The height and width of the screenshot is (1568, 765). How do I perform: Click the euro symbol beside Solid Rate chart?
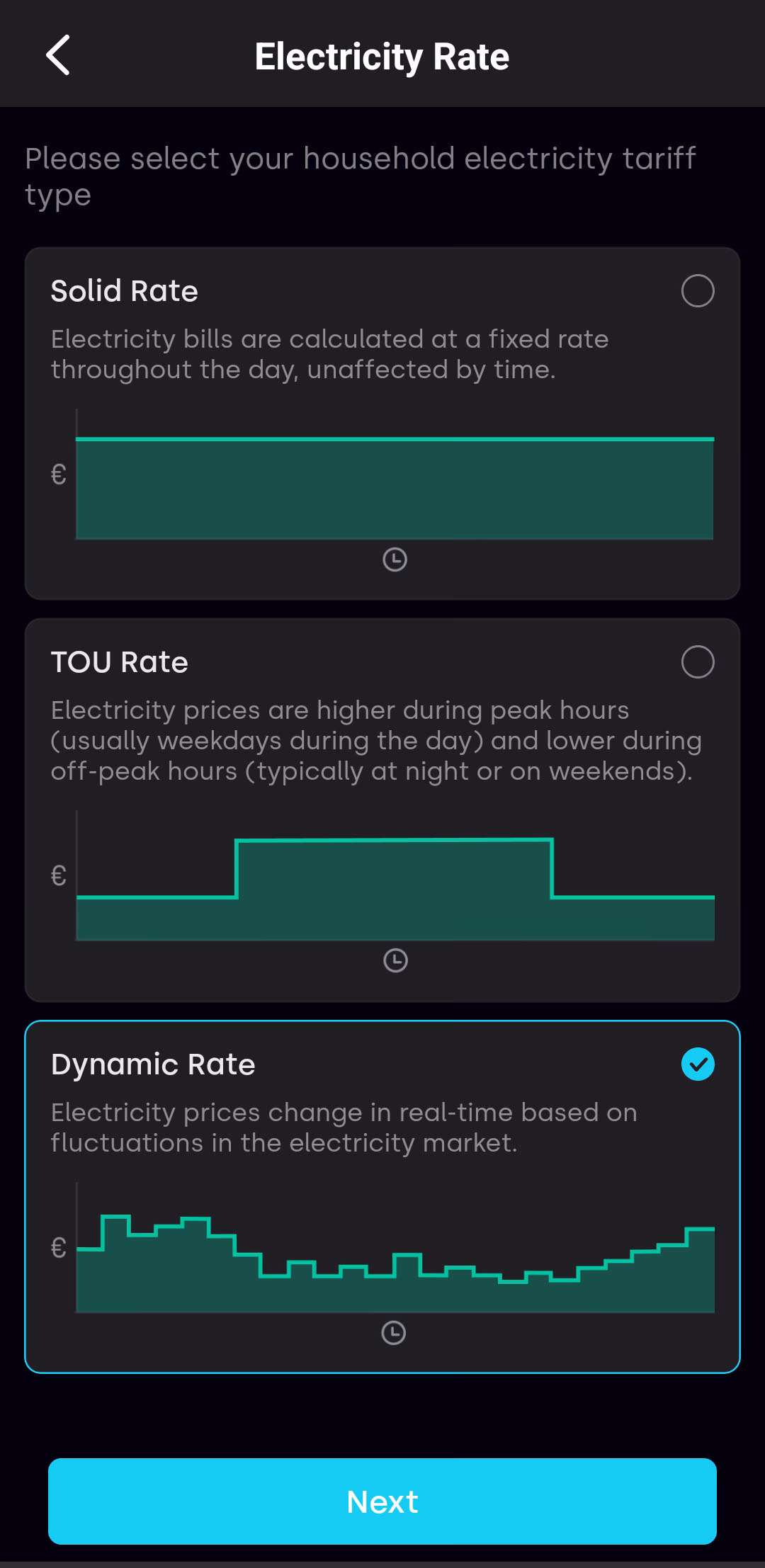point(59,475)
